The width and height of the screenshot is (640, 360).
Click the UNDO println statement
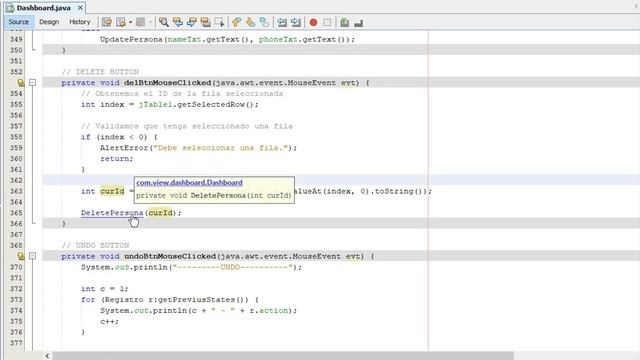coord(191,267)
